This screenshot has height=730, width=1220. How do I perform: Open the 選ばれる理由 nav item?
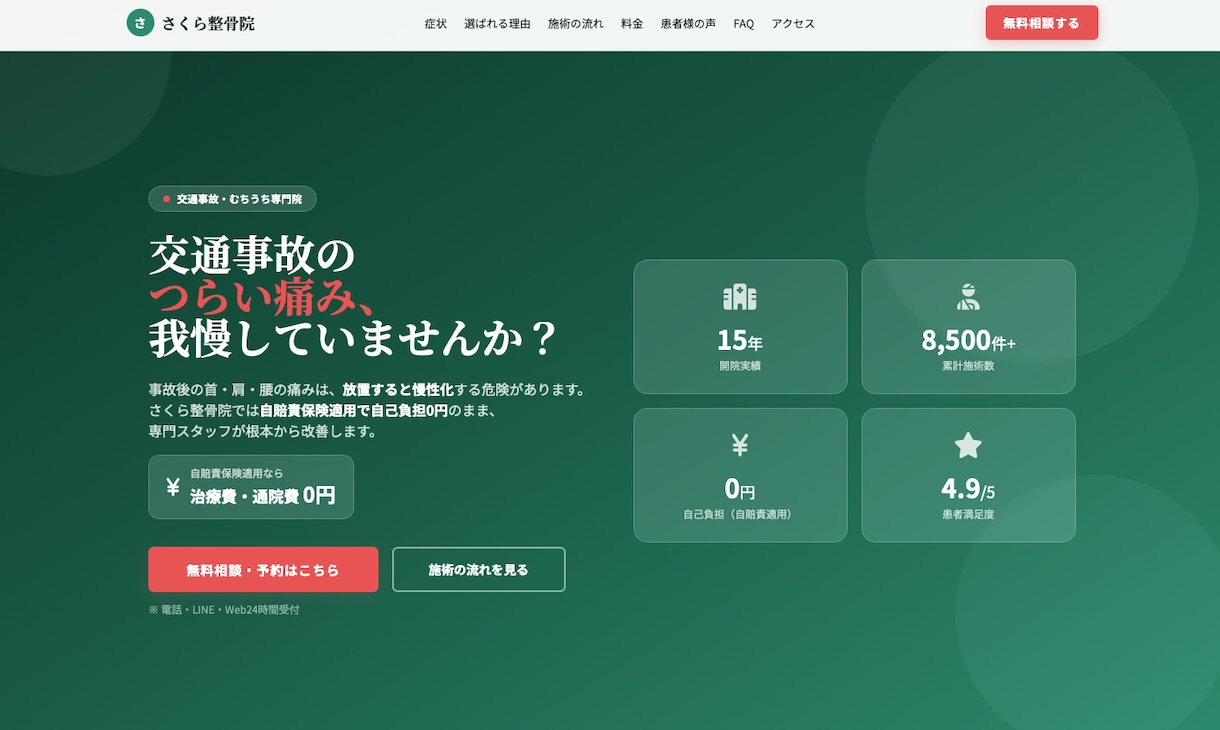pos(497,23)
